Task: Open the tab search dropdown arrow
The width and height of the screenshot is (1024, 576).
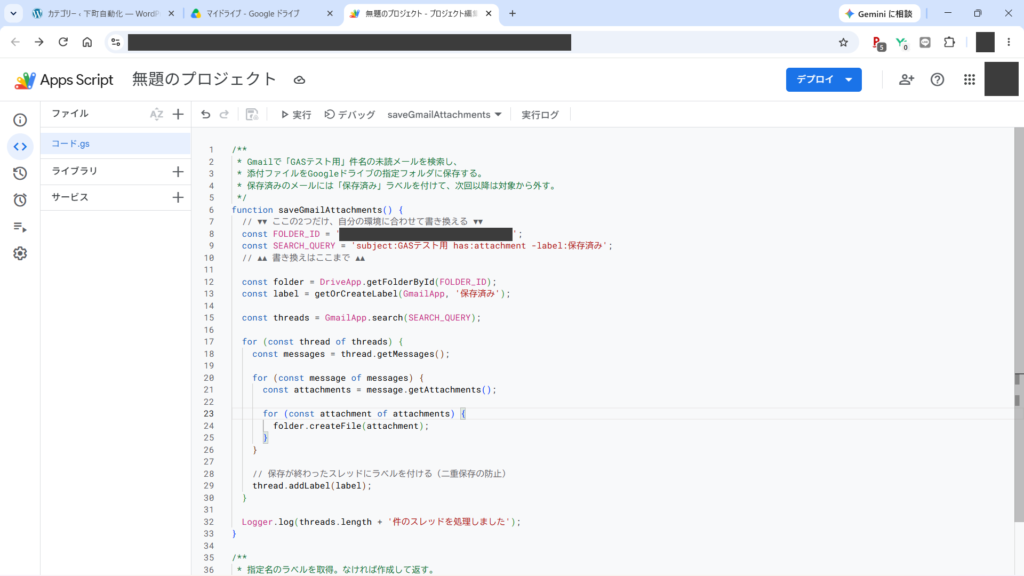Action: [x=13, y=13]
